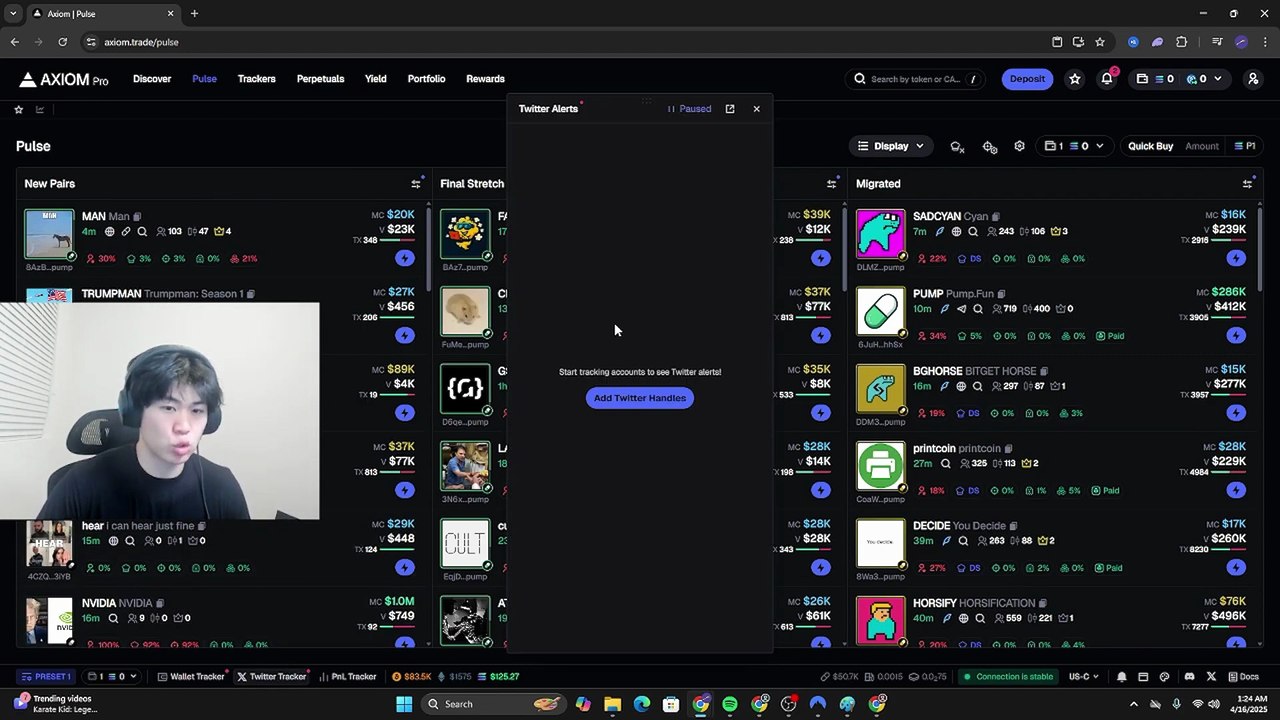Click the Quick Buy Amount field
The image size is (1280, 720).
tap(1202, 146)
